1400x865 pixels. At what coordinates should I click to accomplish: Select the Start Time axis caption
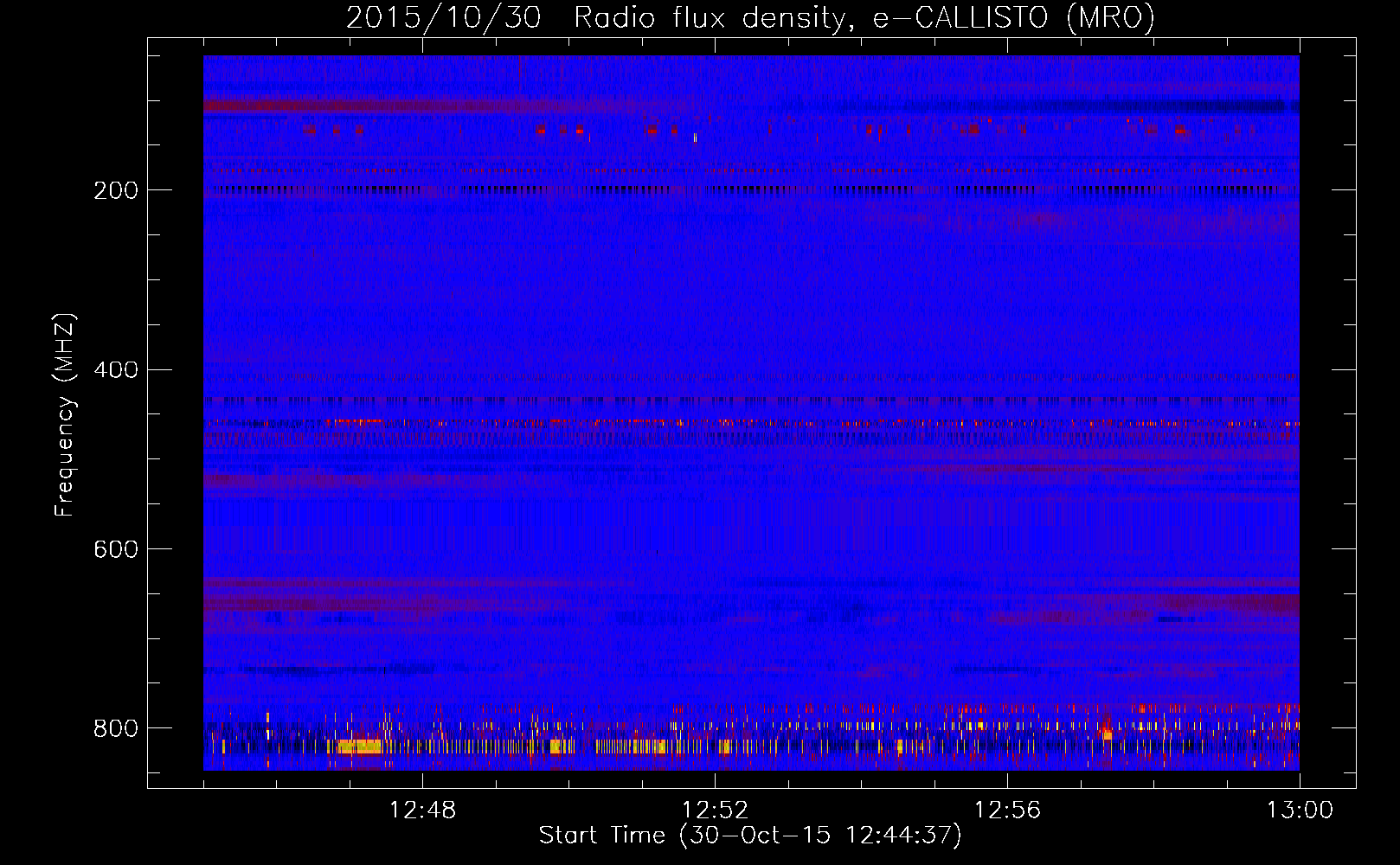click(750, 836)
